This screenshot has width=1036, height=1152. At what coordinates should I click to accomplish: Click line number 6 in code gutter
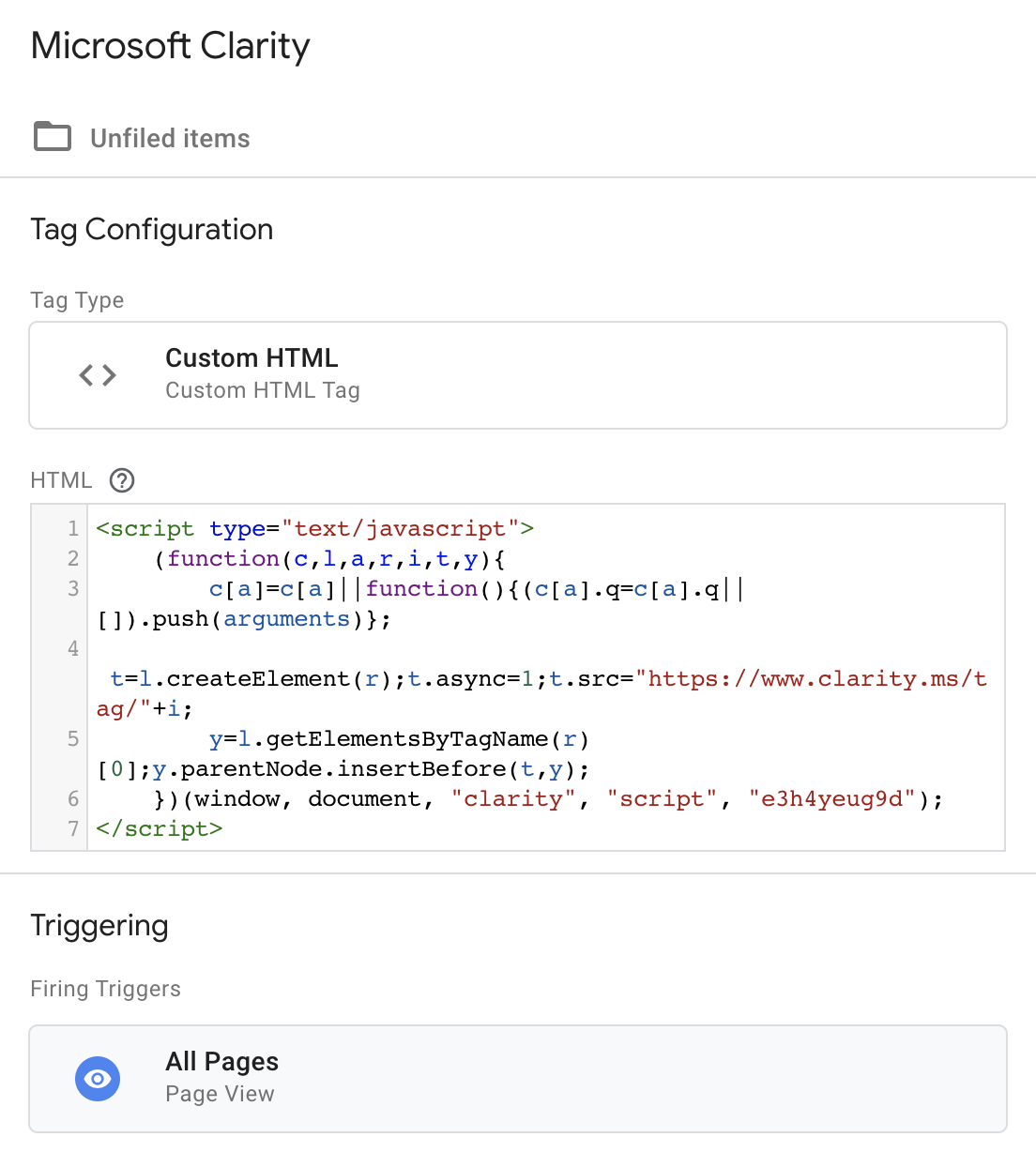(x=73, y=798)
